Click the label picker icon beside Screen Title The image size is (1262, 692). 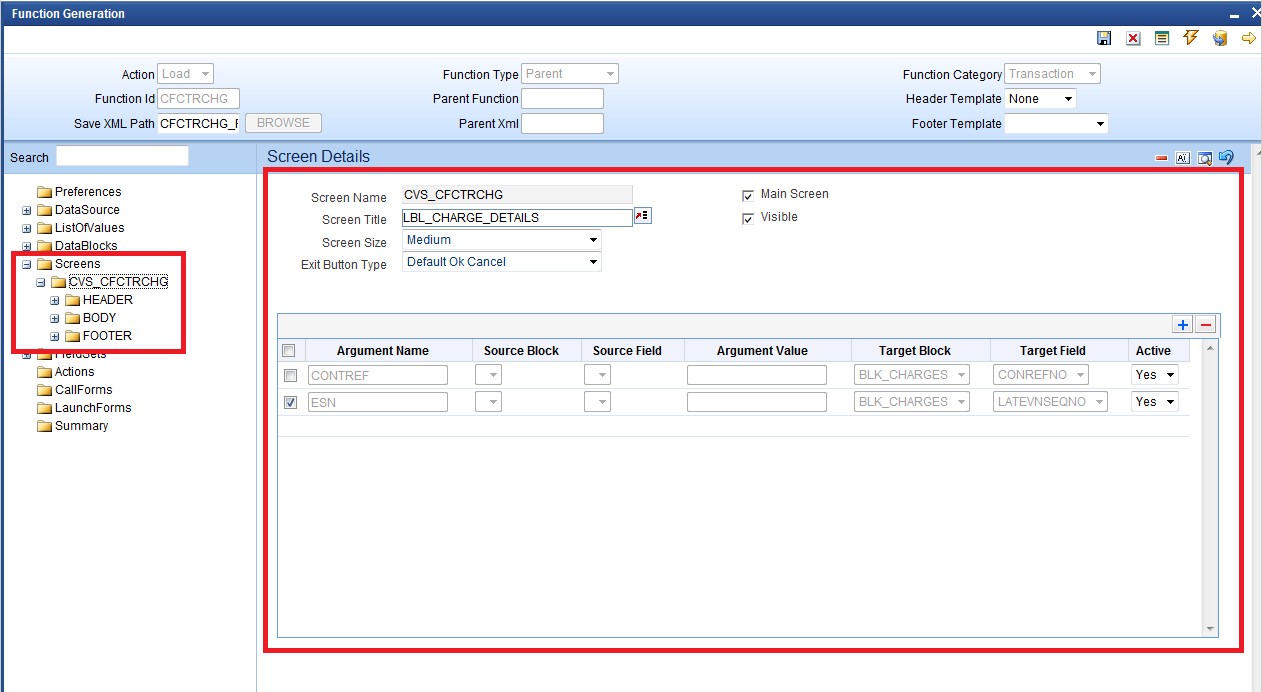point(643,217)
